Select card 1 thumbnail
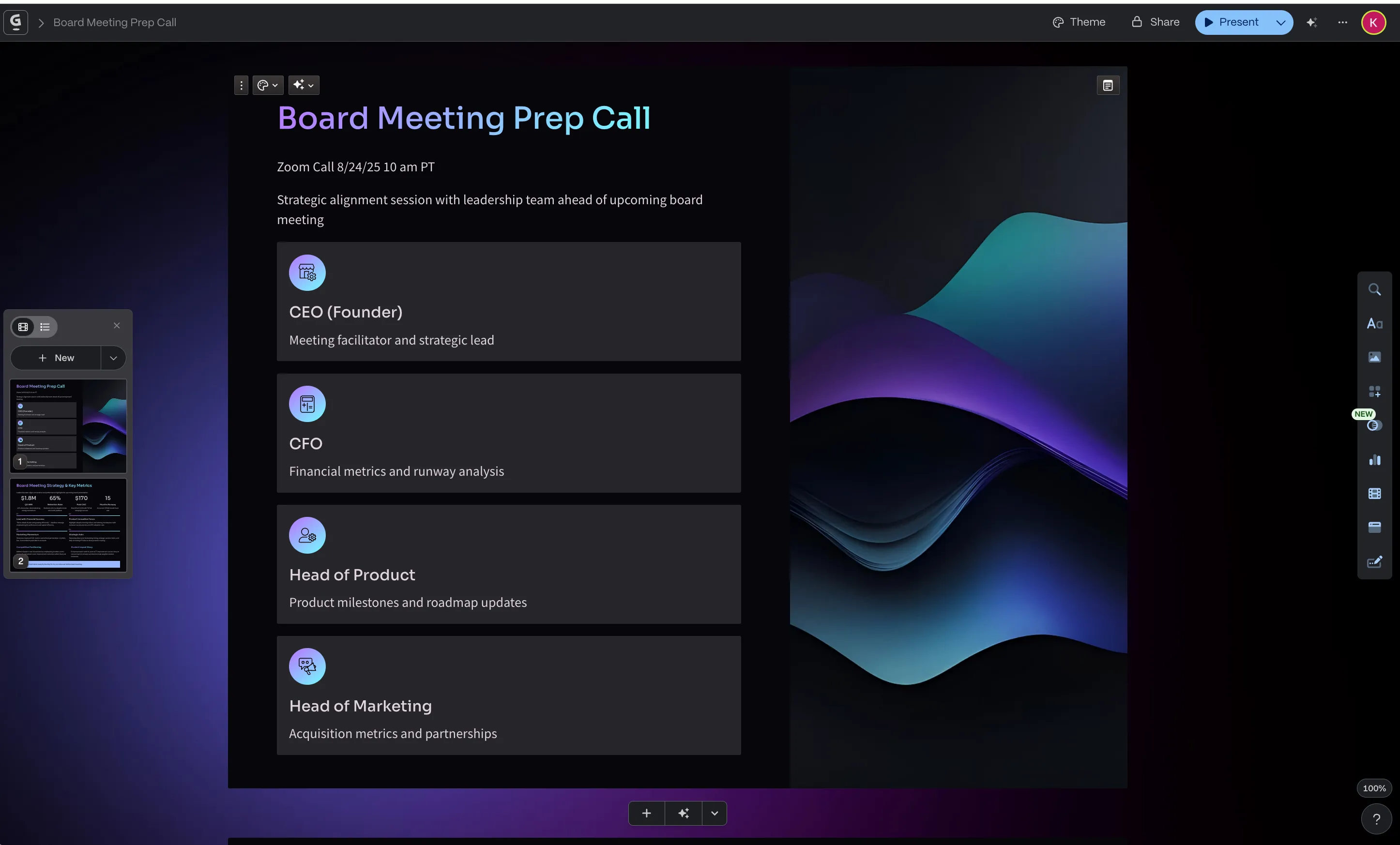 [x=68, y=425]
